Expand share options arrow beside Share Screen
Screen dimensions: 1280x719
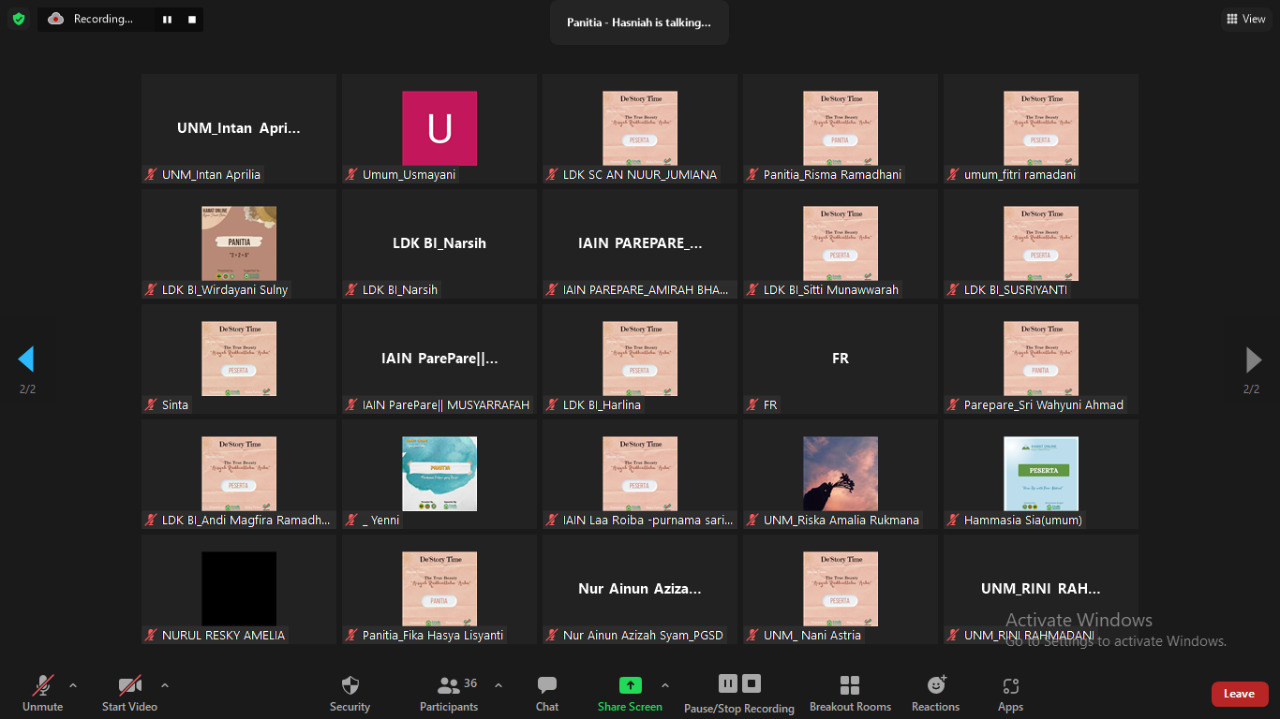pos(665,685)
